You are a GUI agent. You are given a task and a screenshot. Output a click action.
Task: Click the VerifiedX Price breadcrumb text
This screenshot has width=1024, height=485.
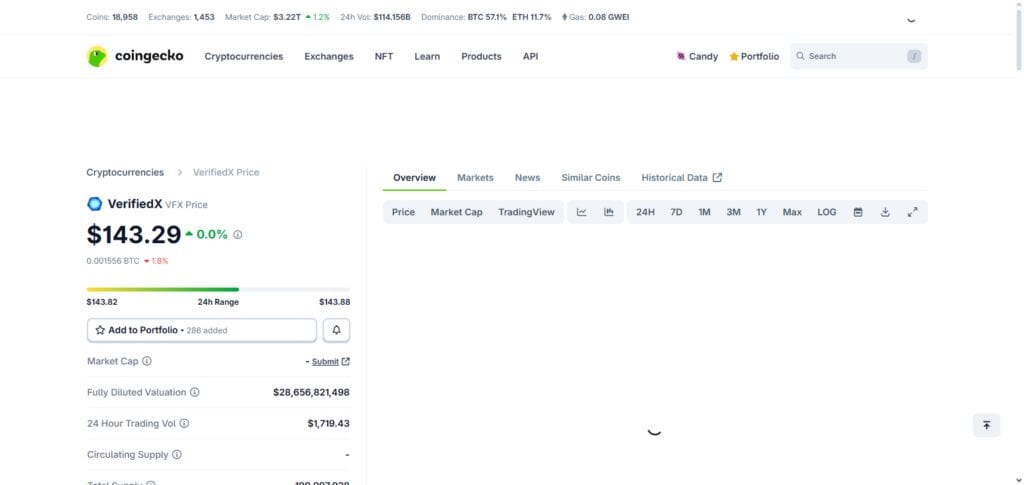pos(226,172)
